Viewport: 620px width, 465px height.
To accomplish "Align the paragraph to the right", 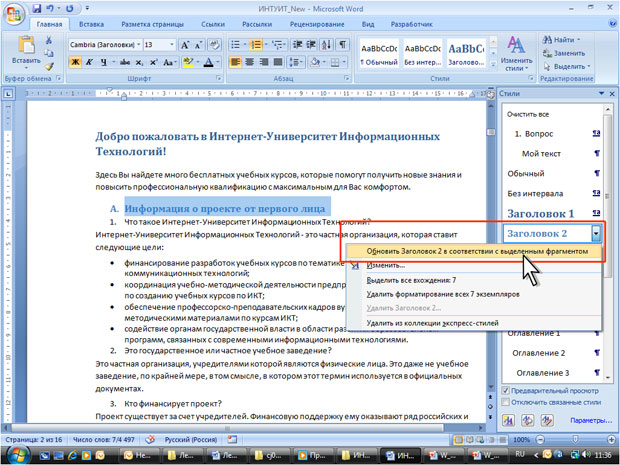I will pyautogui.click(x=264, y=62).
